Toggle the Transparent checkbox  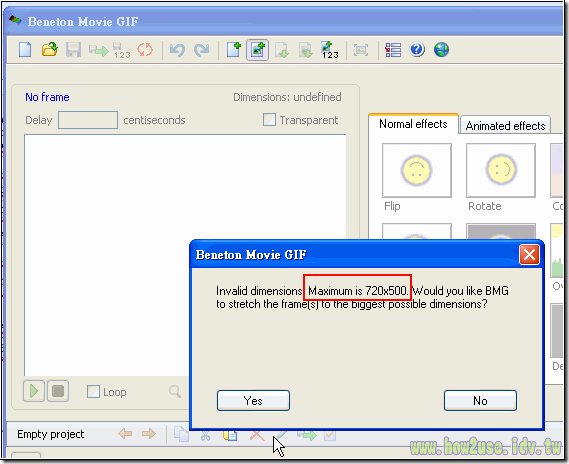pyautogui.click(x=269, y=119)
